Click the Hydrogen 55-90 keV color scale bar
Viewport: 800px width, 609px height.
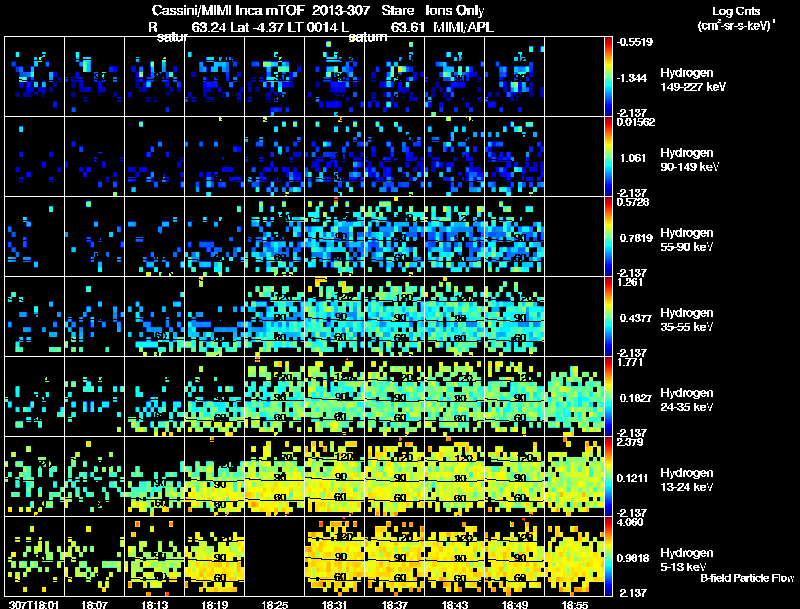[x=608, y=237]
